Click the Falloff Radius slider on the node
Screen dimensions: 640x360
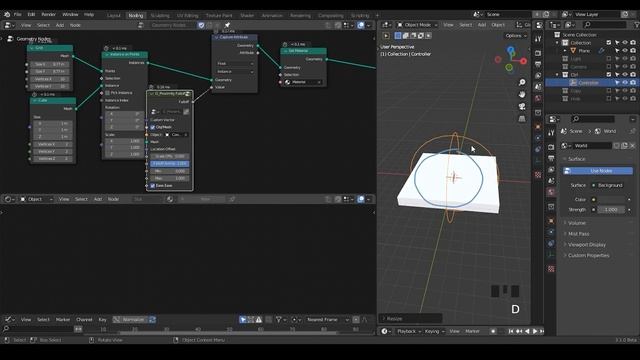[x=170, y=164]
